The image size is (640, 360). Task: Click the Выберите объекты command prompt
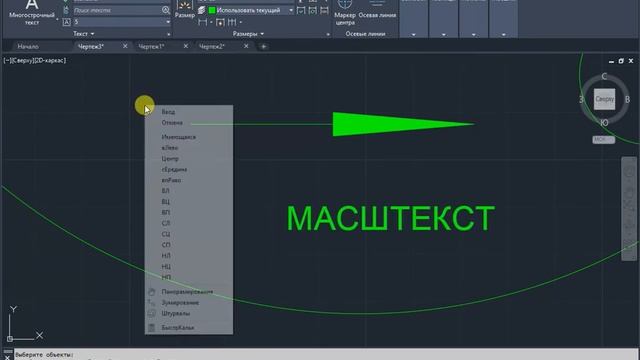(44, 355)
